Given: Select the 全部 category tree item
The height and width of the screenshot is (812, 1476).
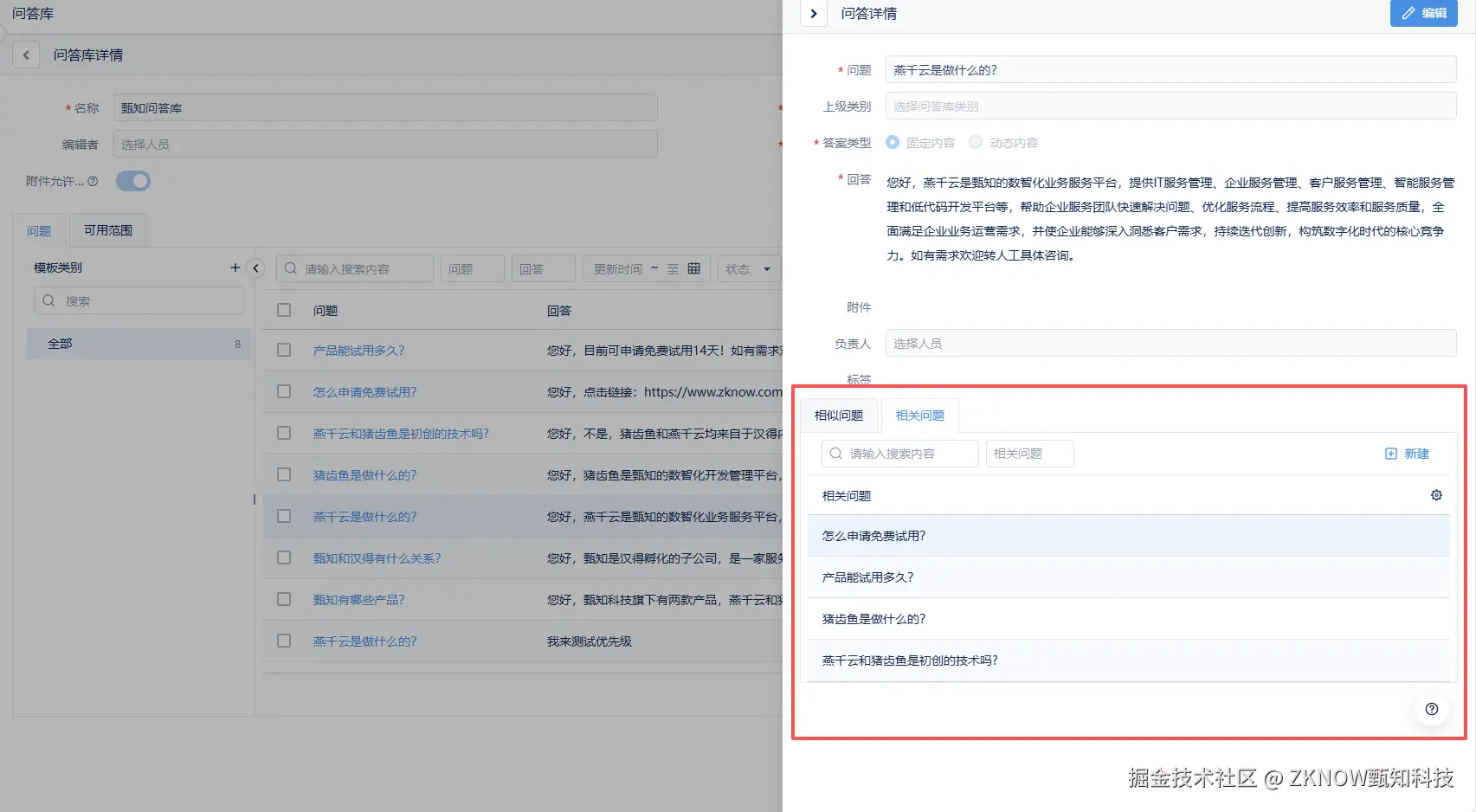Looking at the screenshot, I should tap(139, 344).
